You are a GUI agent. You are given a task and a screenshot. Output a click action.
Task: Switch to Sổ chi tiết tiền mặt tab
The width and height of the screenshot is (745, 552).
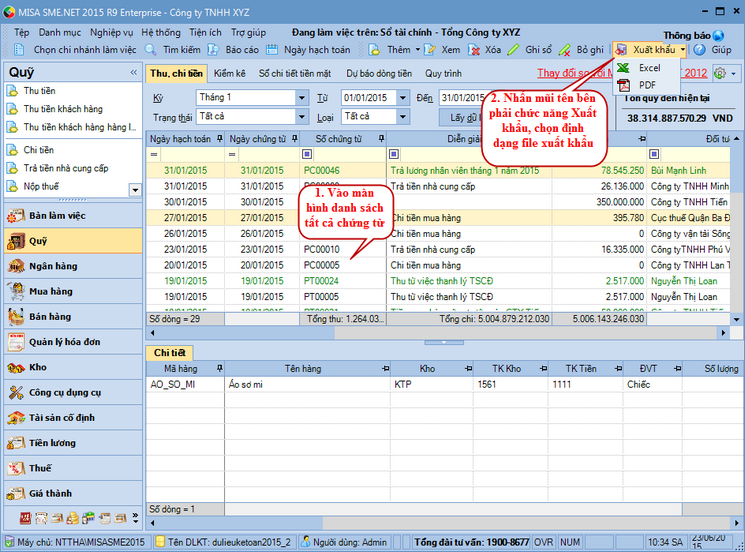295,73
